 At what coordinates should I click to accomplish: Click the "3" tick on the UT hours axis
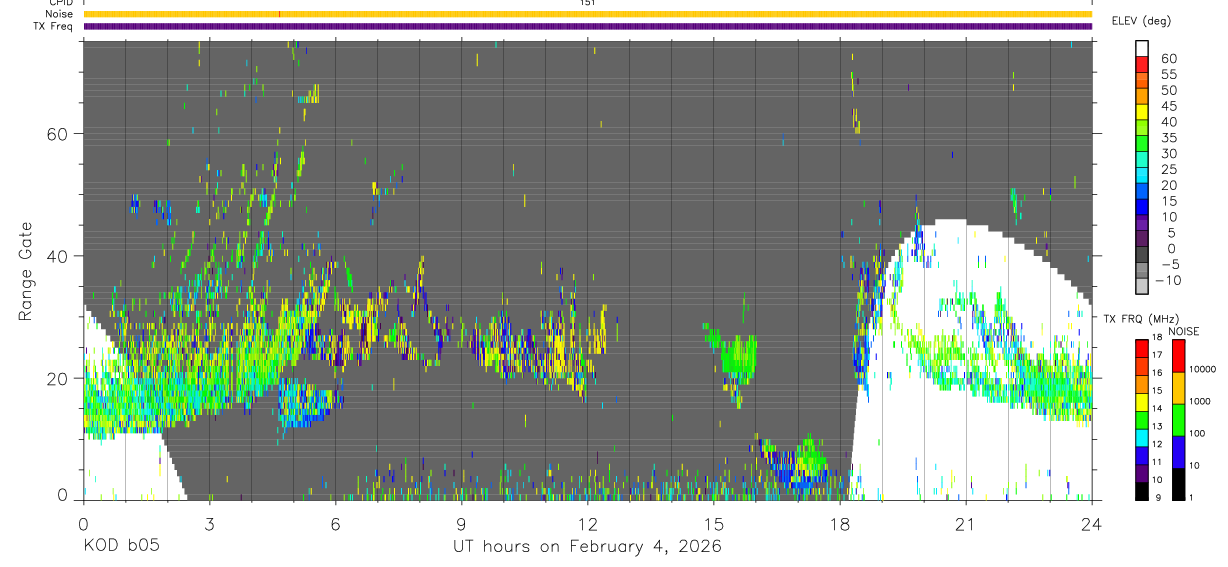(209, 523)
